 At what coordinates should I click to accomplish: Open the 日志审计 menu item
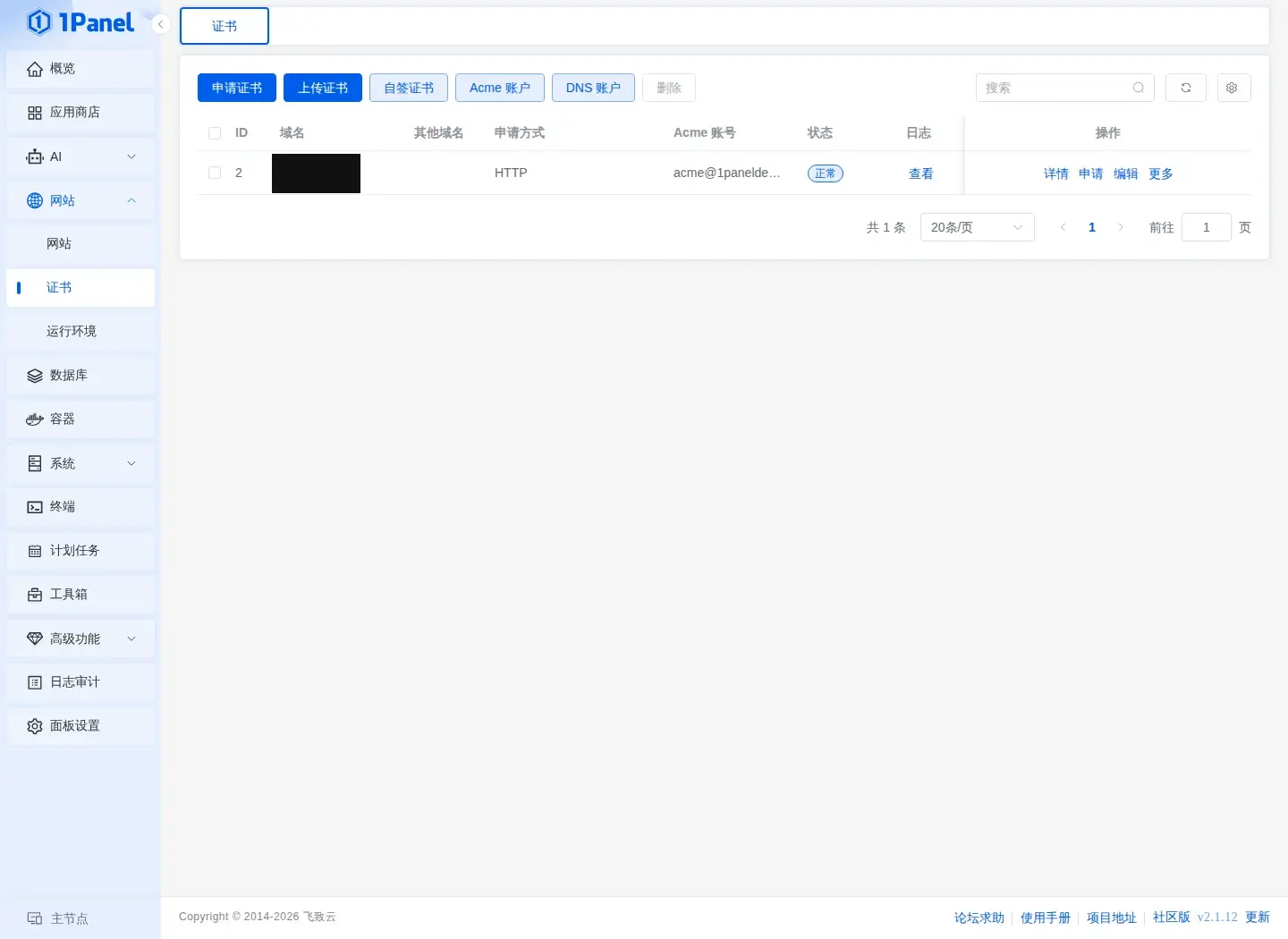[80, 682]
